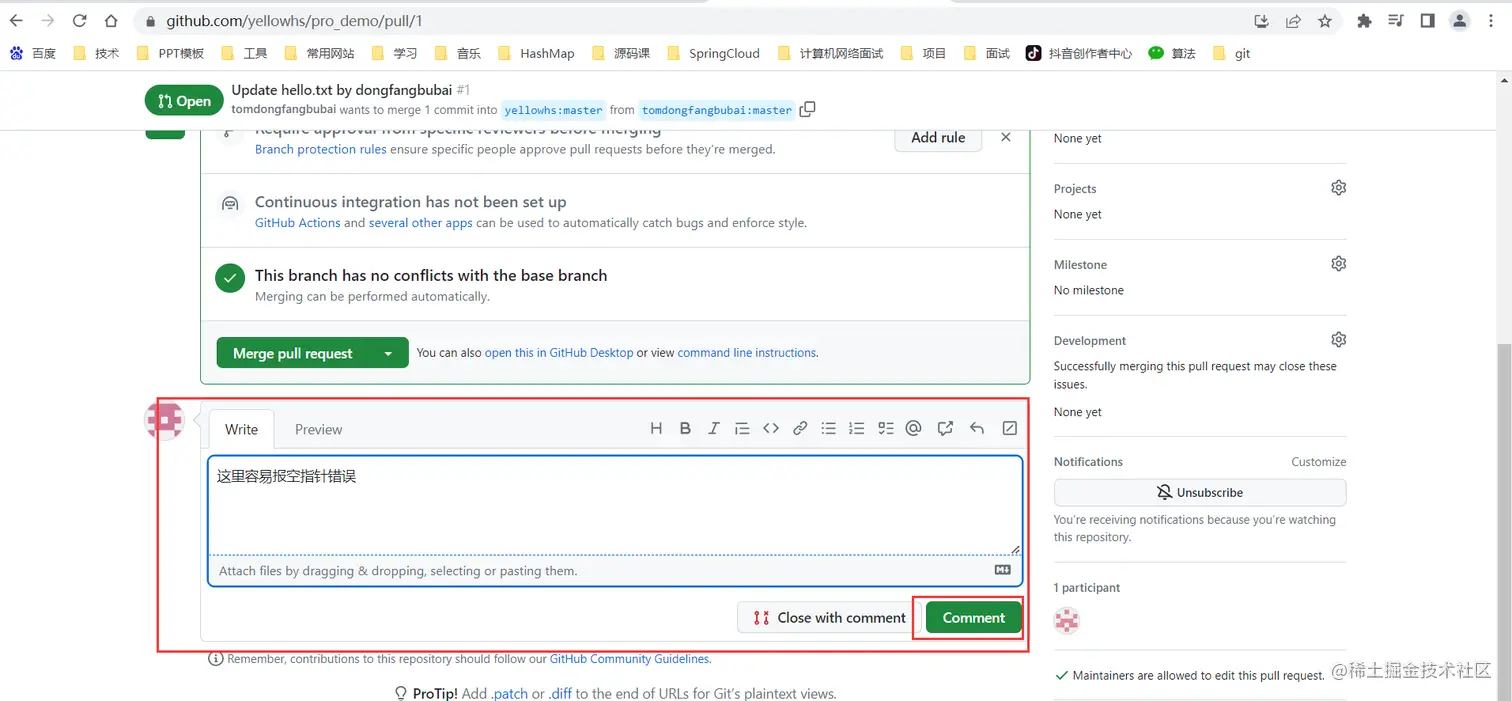Open the Chrome profile avatar
1512x701 pixels.
[x=1460, y=20]
